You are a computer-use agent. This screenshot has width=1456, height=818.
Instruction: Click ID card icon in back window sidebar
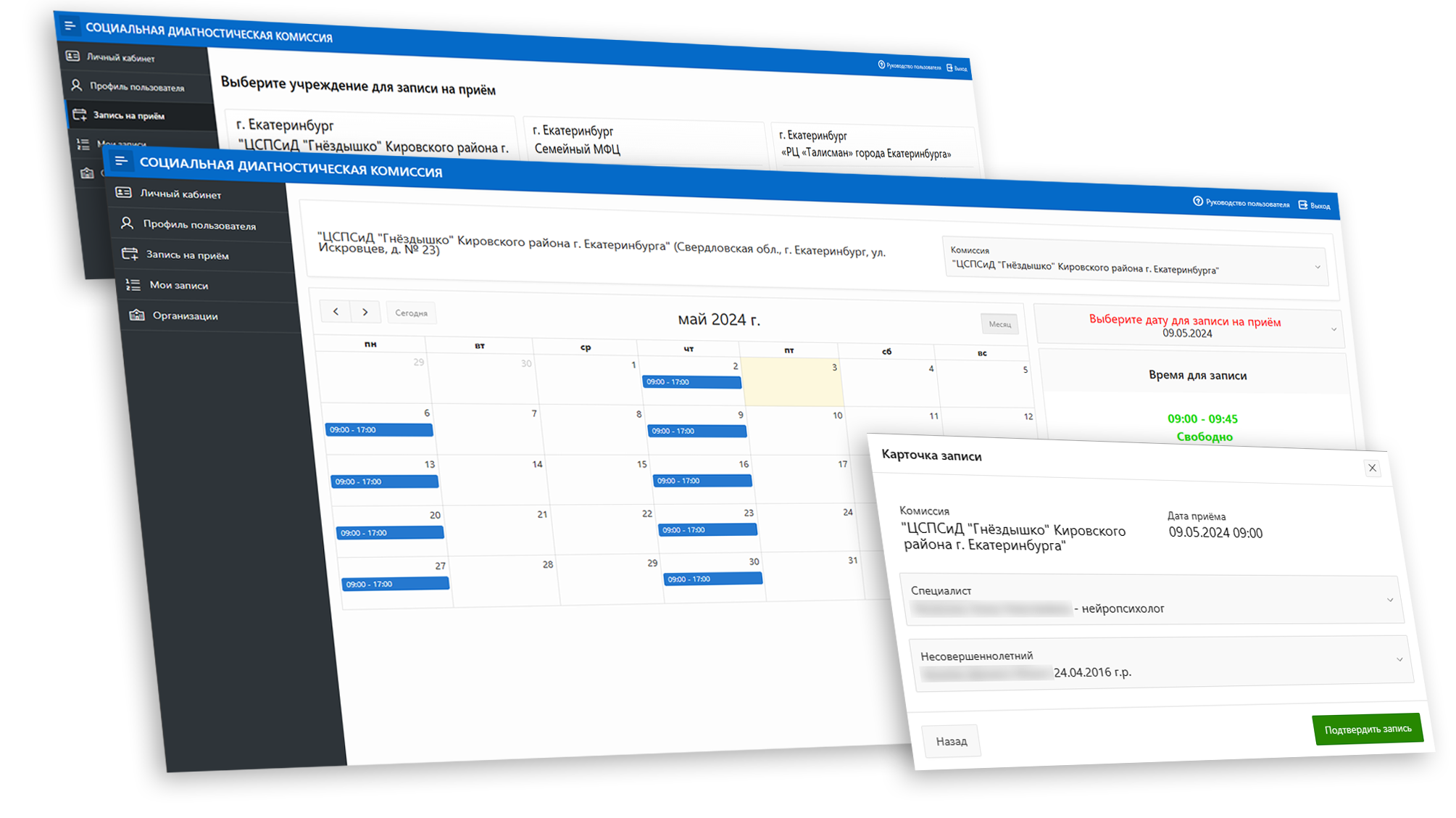coord(72,56)
